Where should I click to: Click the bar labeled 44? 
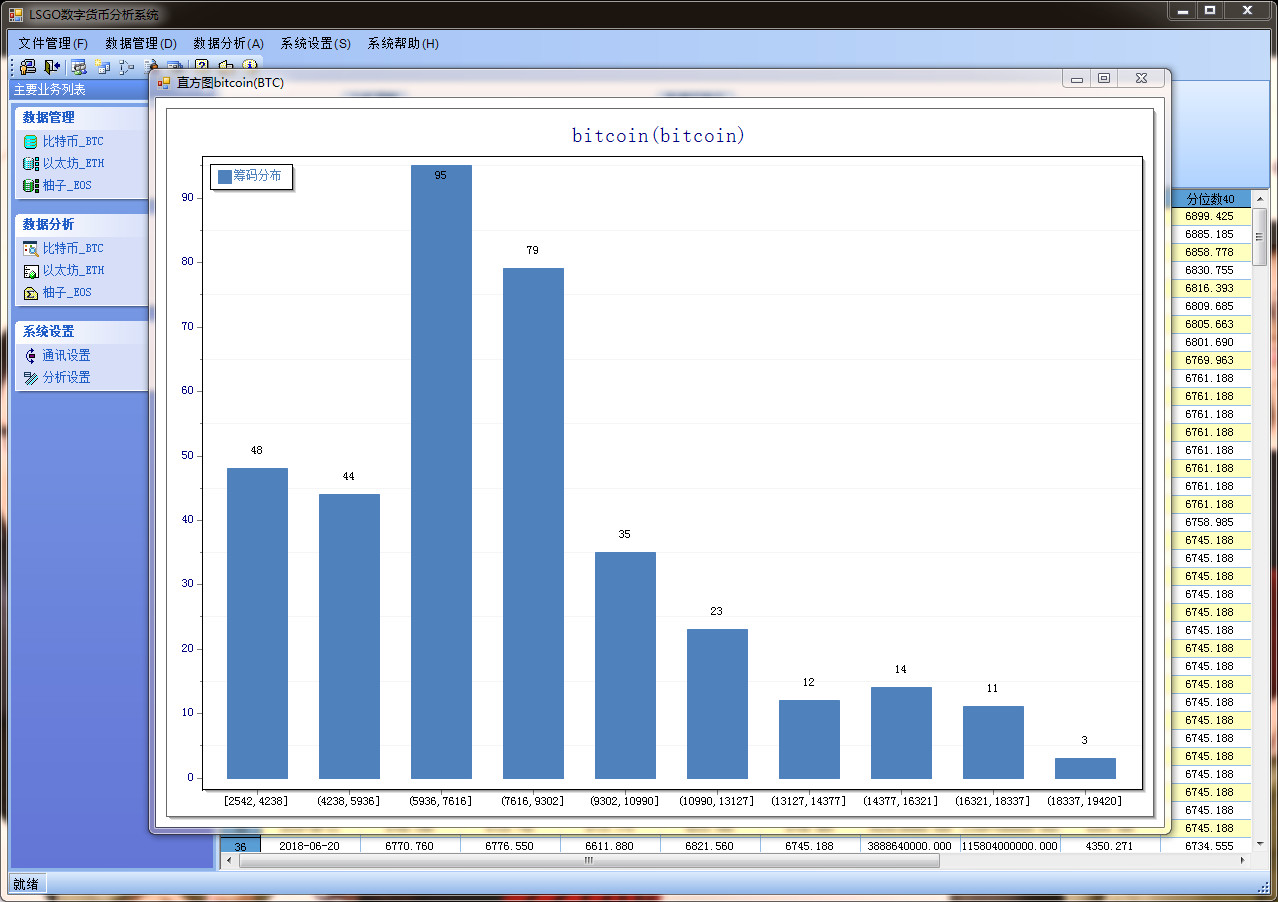pyautogui.click(x=349, y=636)
